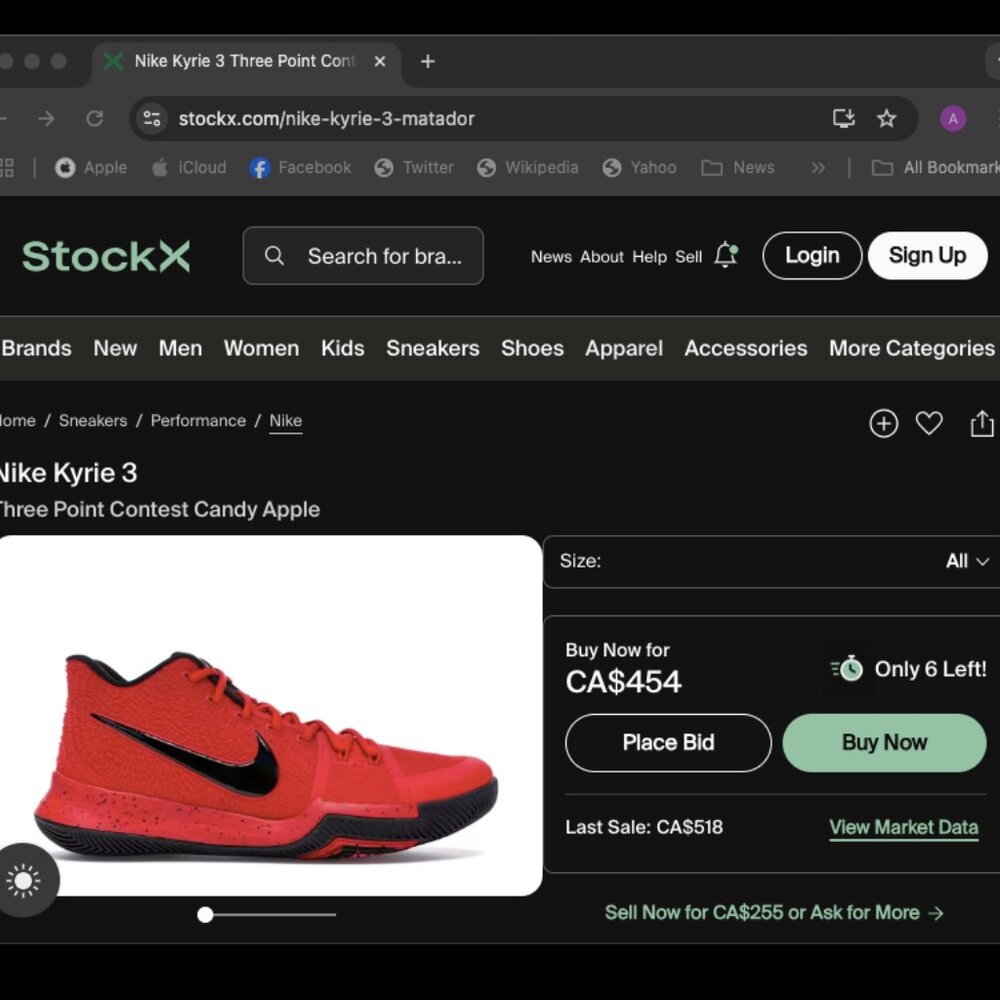Click the address bar URL
The image size is (1000, 1000).
[x=327, y=119]
